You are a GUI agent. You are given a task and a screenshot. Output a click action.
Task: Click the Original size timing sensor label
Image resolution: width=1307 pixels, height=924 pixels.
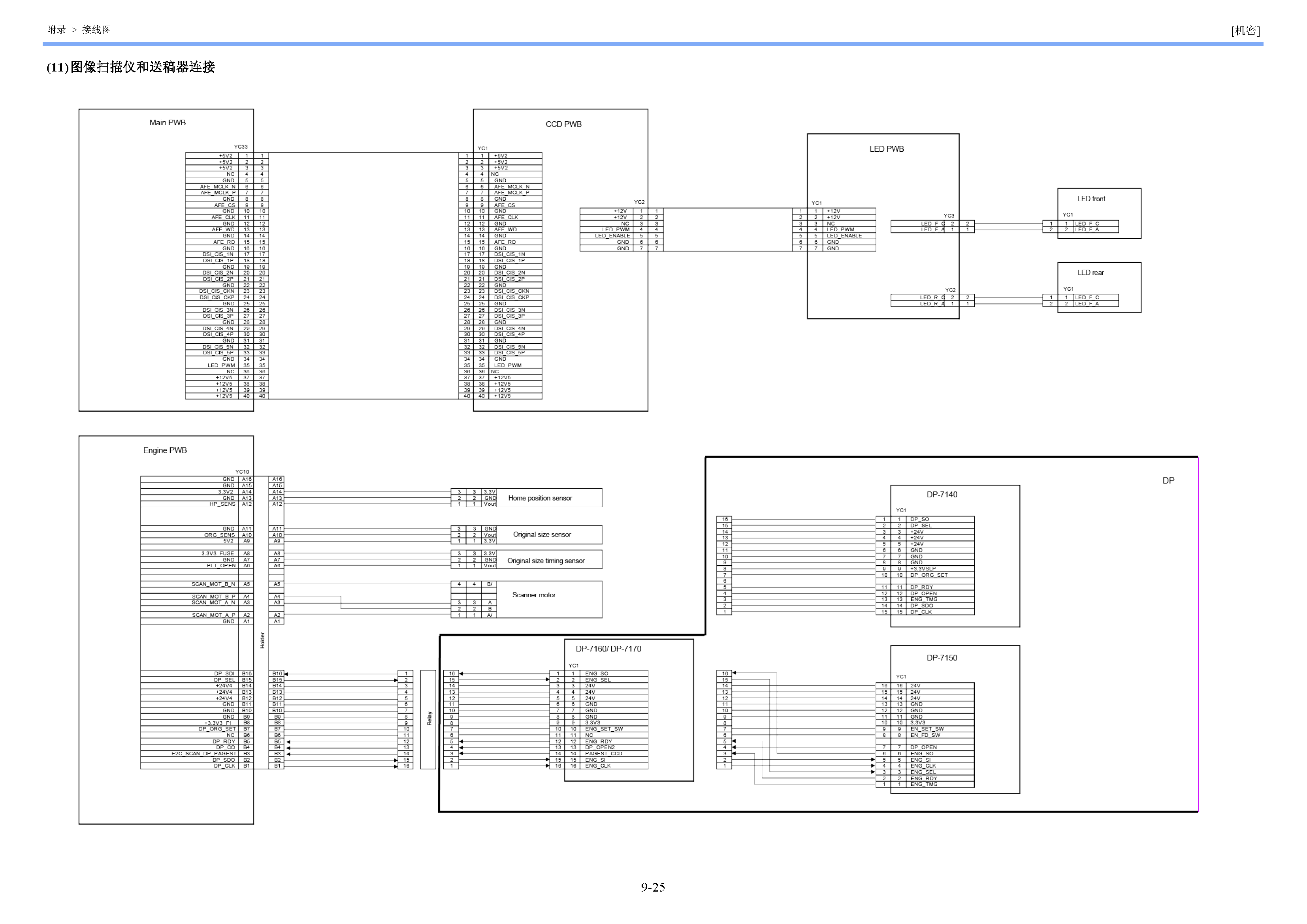pos(546,561)
